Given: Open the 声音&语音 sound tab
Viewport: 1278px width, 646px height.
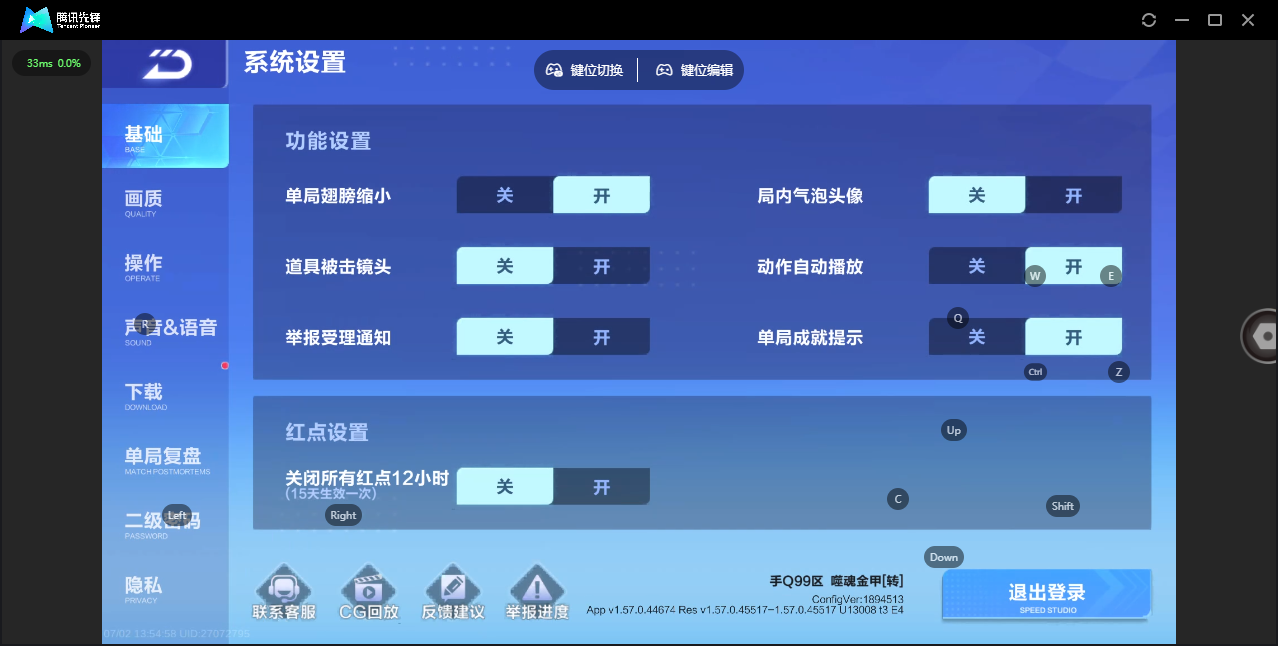Looking at the screenshot, I should coord(165,330).
